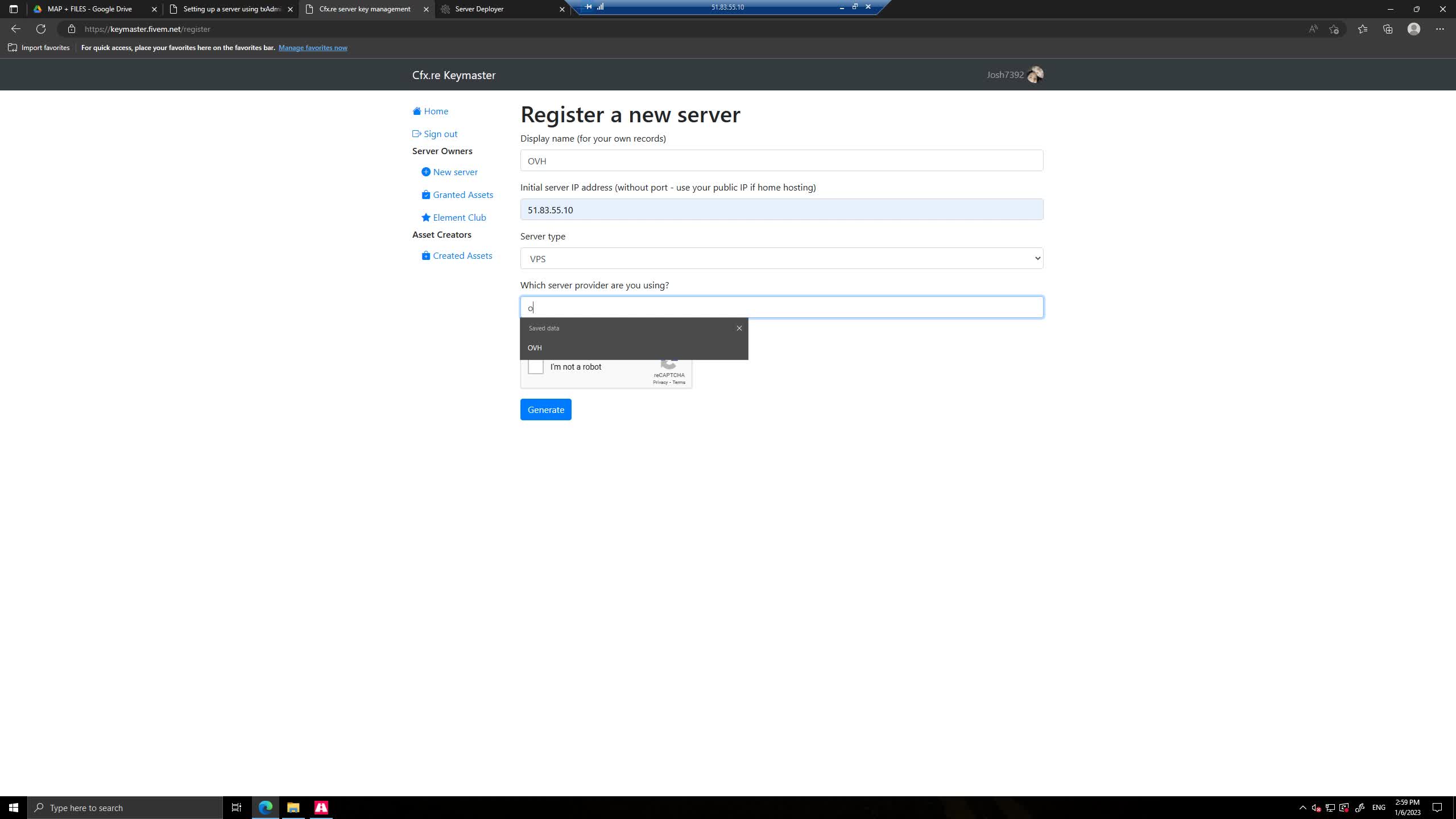Switch to the MAP + FILES Google Drive tab

tap(89, 9)
